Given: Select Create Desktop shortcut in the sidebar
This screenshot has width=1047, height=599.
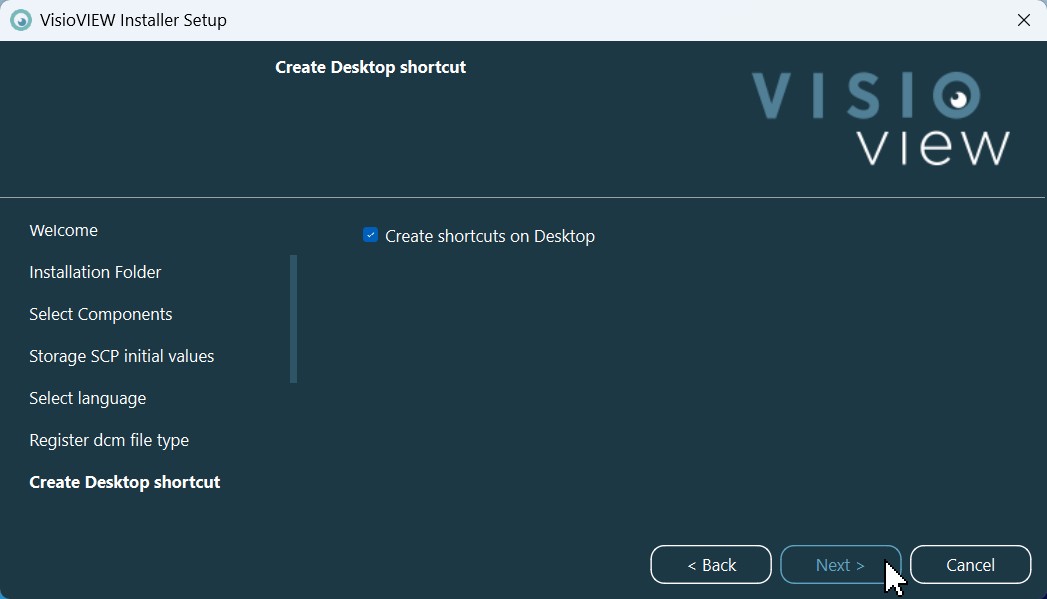Looking at the screenshot, I should pos(125,483).
